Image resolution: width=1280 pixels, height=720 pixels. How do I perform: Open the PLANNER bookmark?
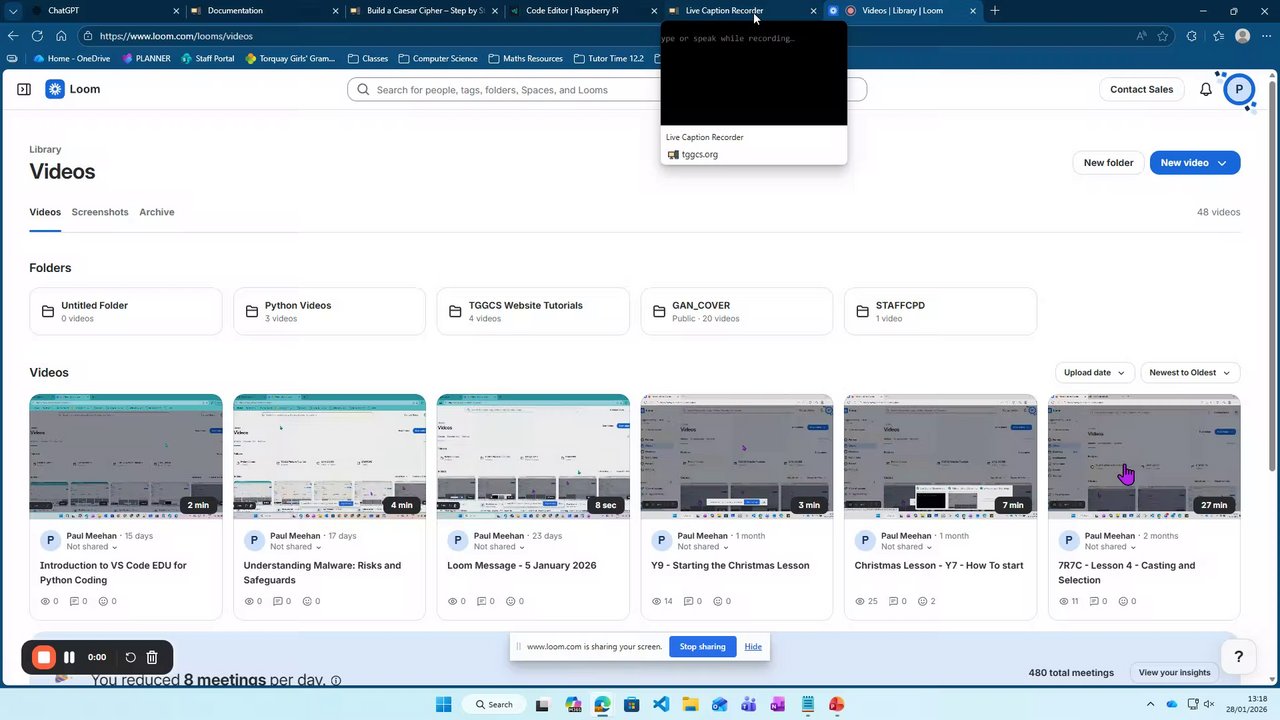click(x=146, y=59)
